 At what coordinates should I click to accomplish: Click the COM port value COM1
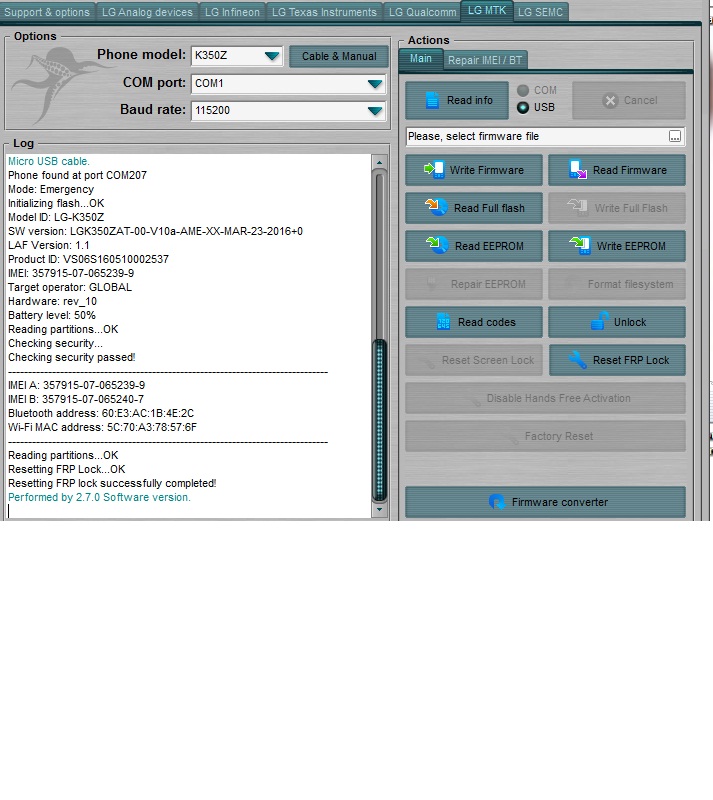[209, 83]
